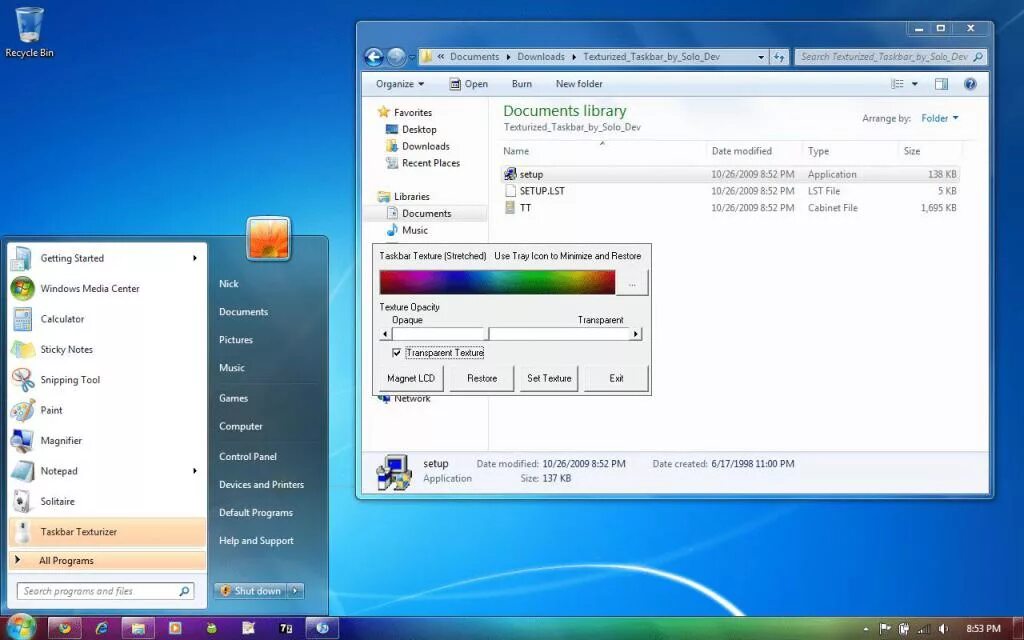Select the setup application file
The height and width of the screenshot is (640, 1024).
point(730,174)
